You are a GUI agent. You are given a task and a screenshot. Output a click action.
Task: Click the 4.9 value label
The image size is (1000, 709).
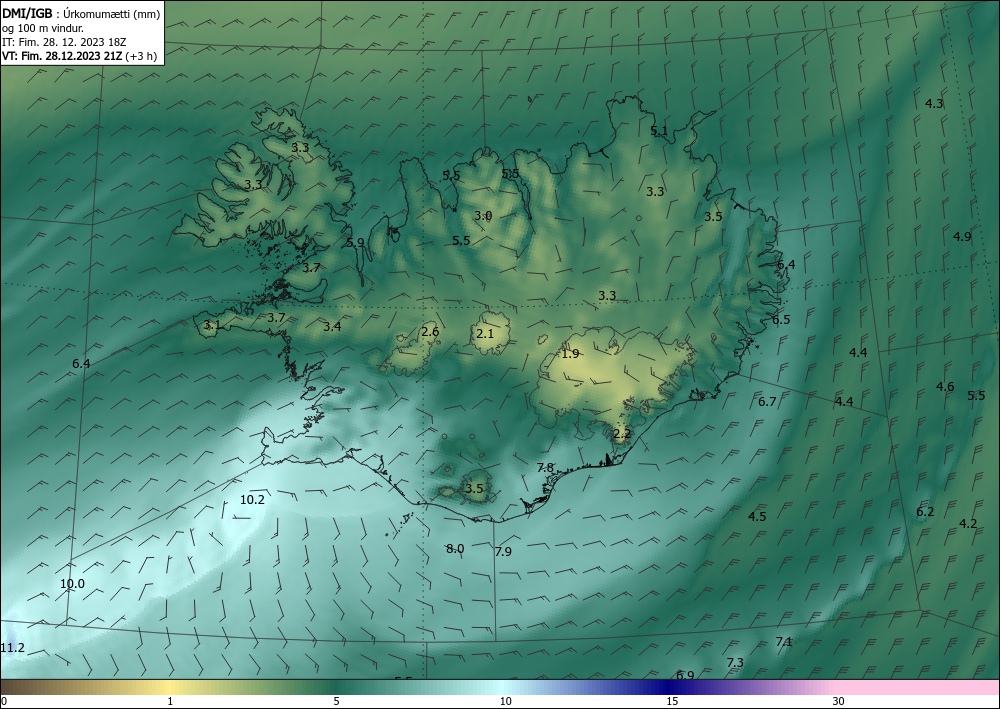pyautogui.click(x=962, y=237)
